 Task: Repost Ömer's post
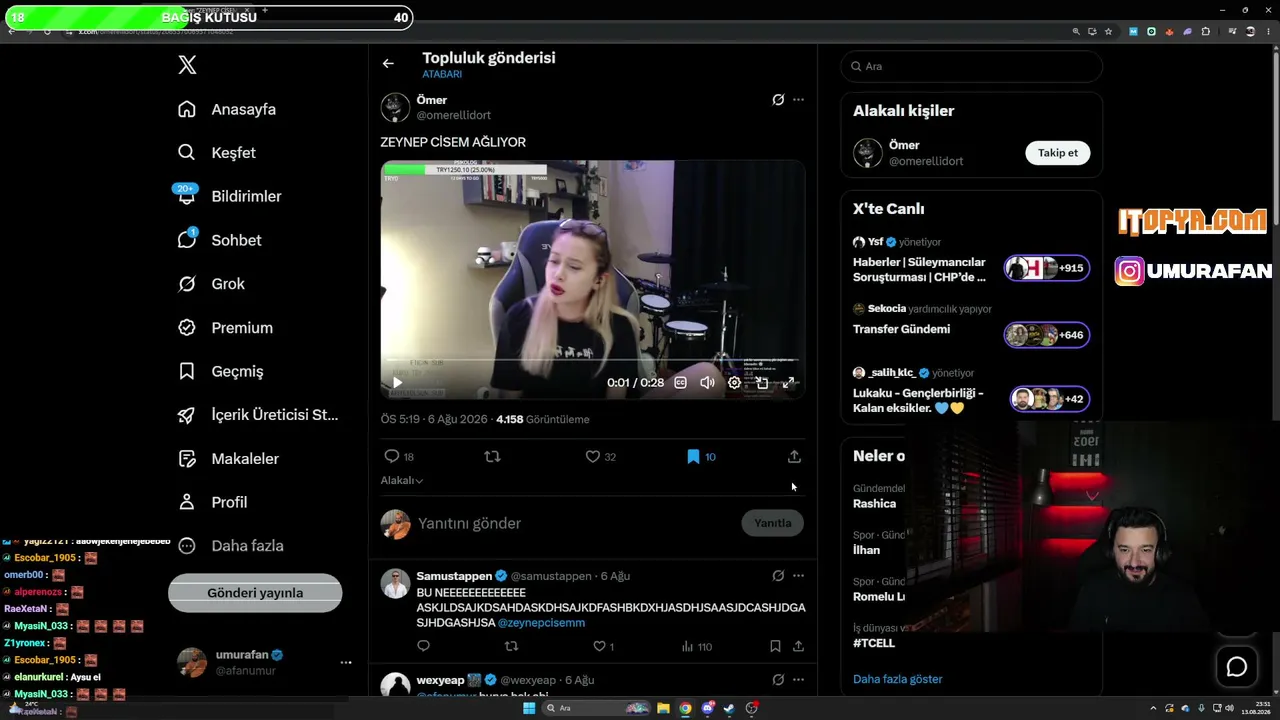[x=492, y=457]
